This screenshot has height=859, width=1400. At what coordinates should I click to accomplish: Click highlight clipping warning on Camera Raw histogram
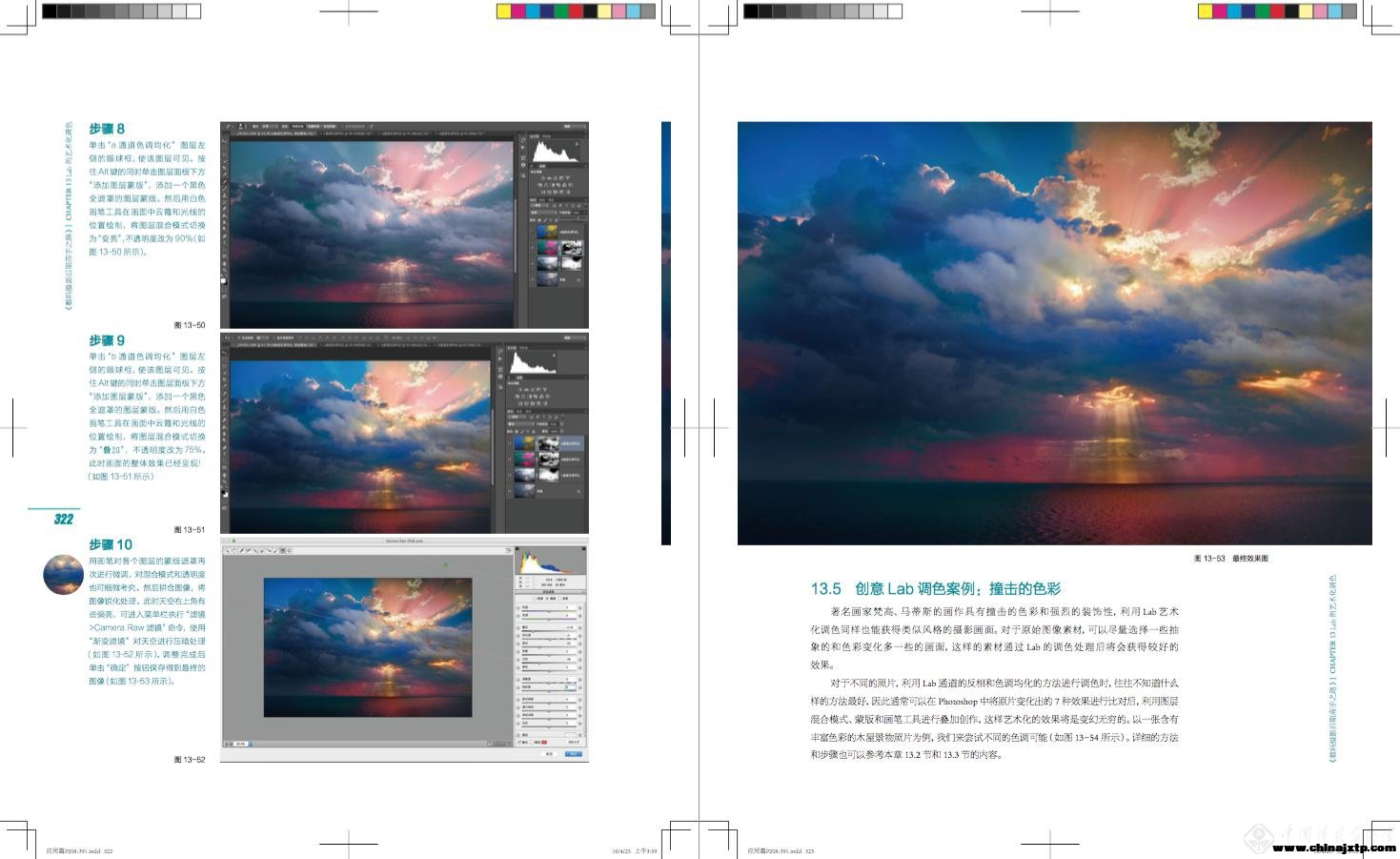(581, 550)
